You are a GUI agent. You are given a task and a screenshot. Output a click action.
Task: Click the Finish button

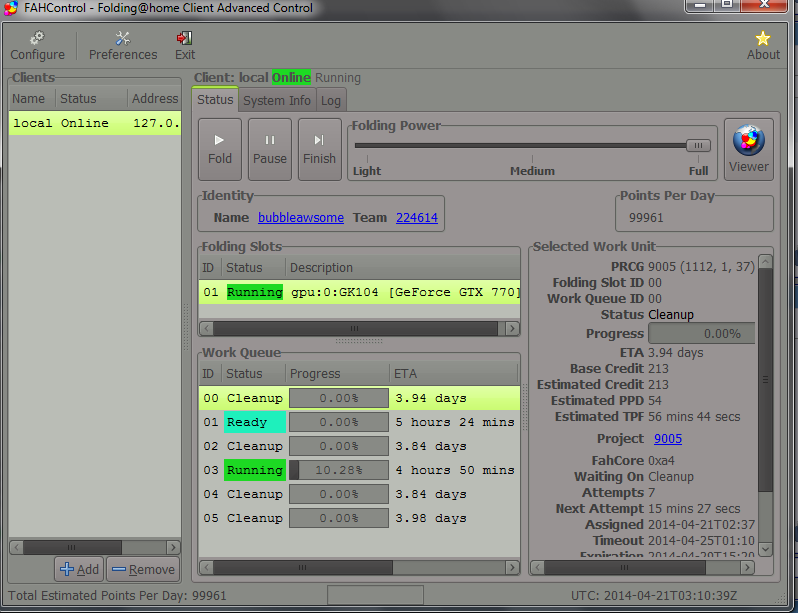pyautogui.click(x=319, y=149)
